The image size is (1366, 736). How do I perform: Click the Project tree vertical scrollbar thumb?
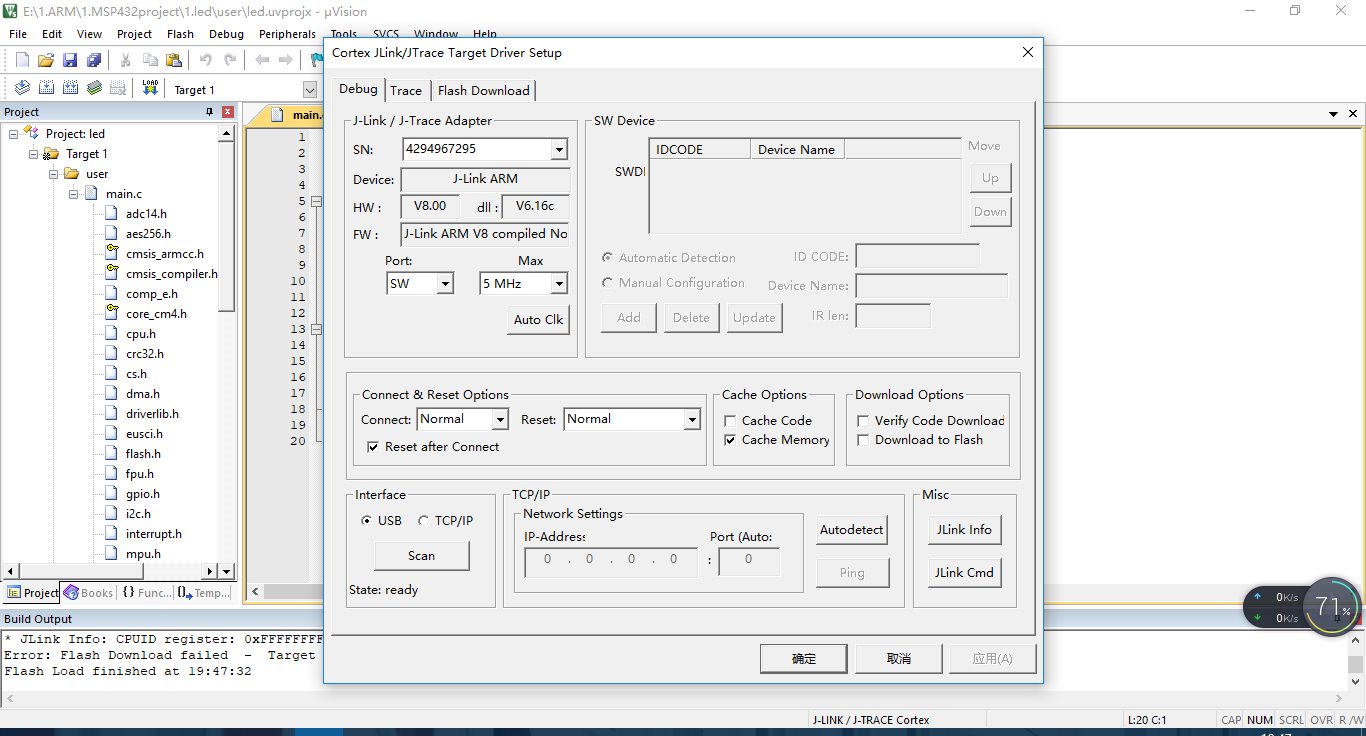[x=227, y=225]
